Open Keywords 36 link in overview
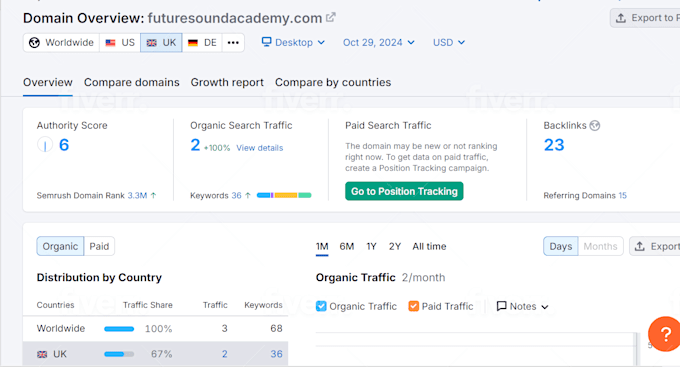The image size is (680, 367). pos(236,196)
